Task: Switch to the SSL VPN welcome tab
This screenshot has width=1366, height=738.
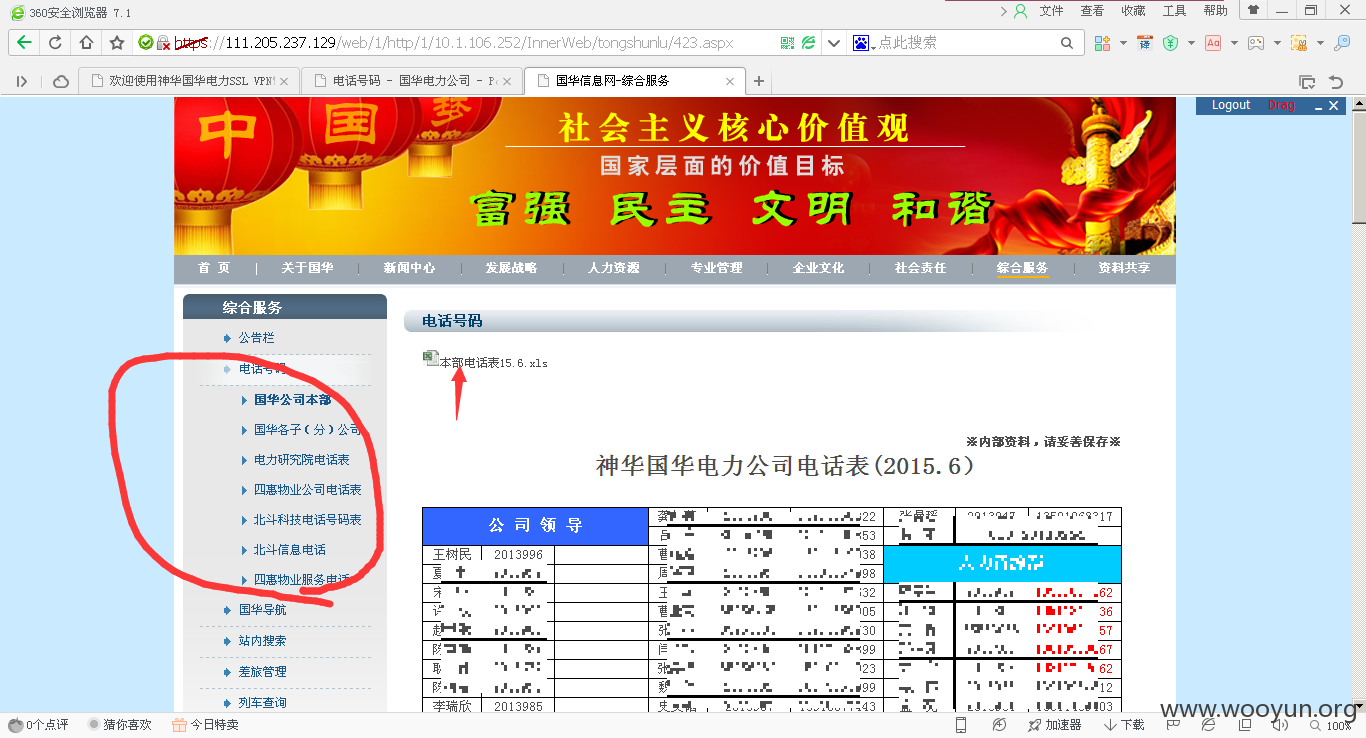Action: (x=189, y=81)
